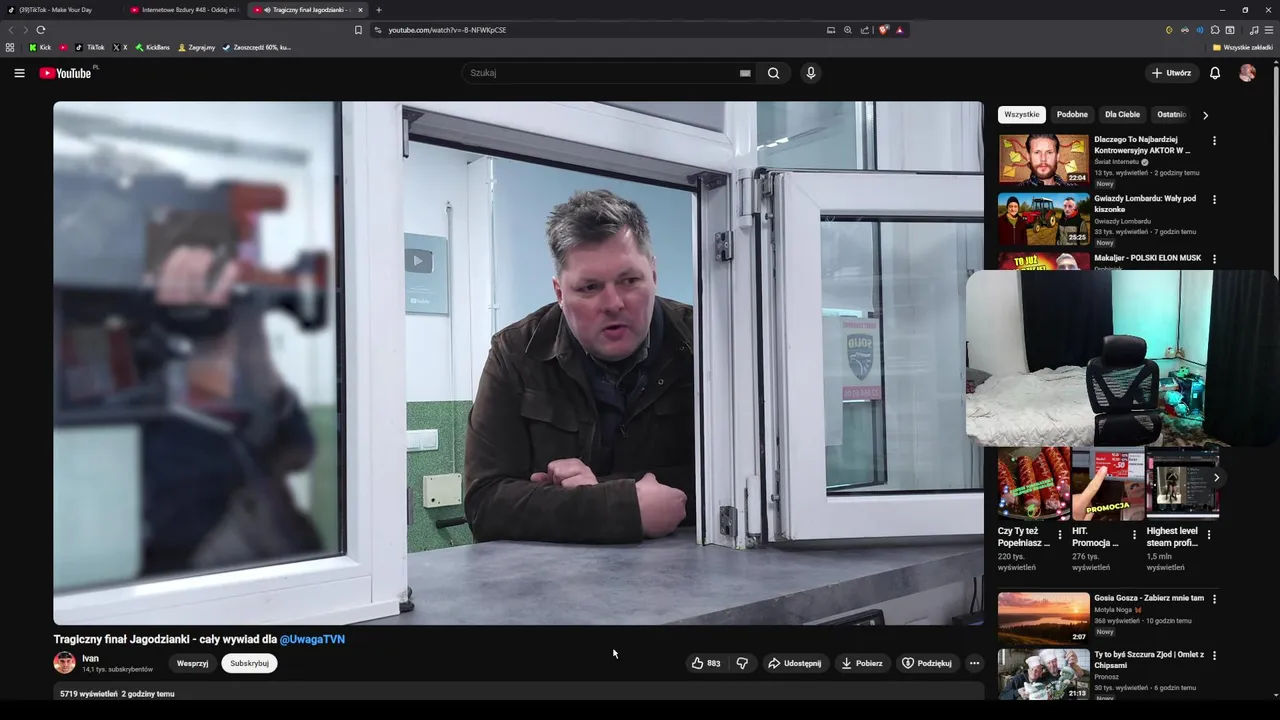This screenshot has width=1280, height=720.
Task: Reload the page
Action: 41,30
